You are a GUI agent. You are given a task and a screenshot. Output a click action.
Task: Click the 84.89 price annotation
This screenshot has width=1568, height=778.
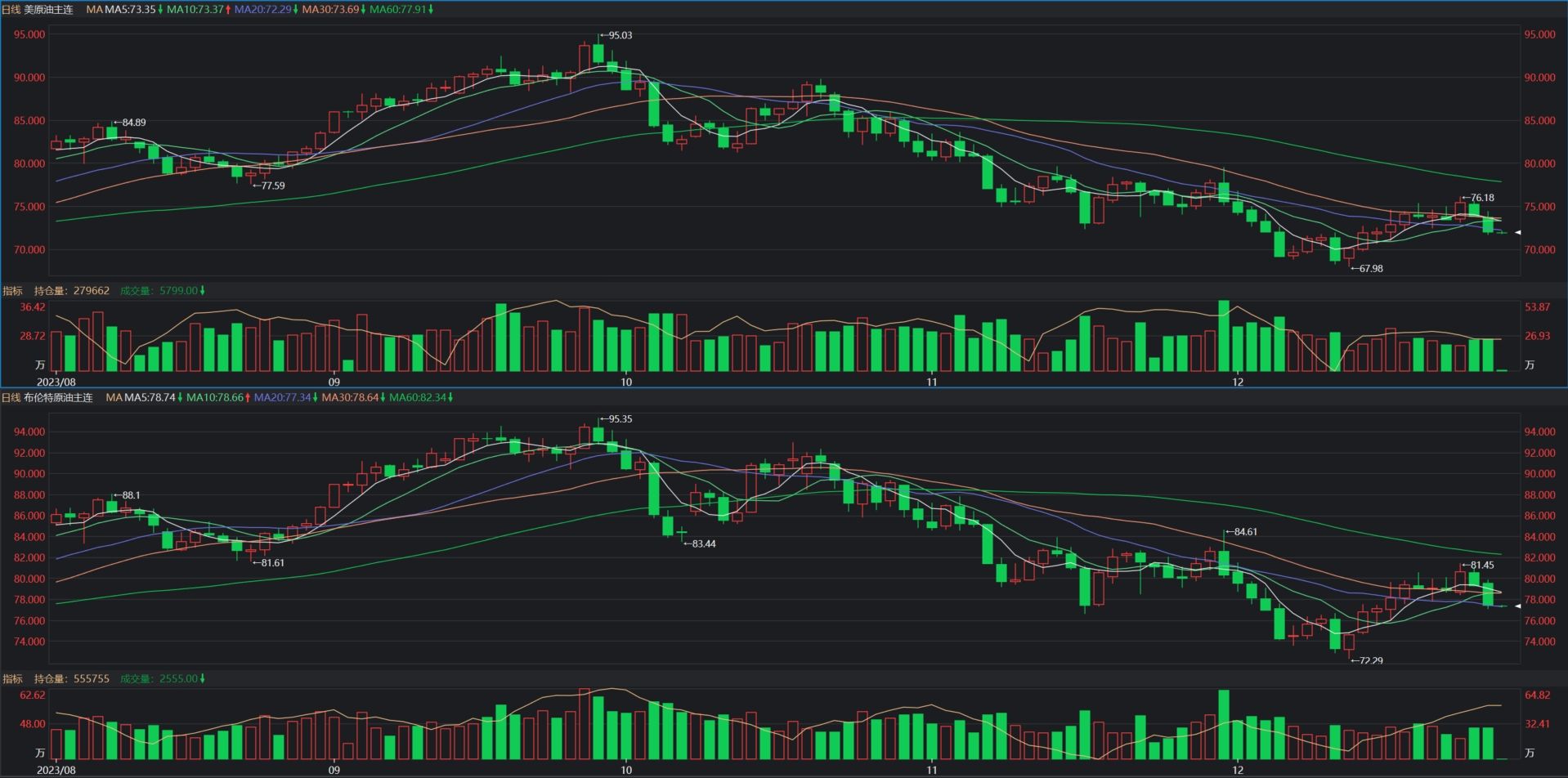coord(130,123)
